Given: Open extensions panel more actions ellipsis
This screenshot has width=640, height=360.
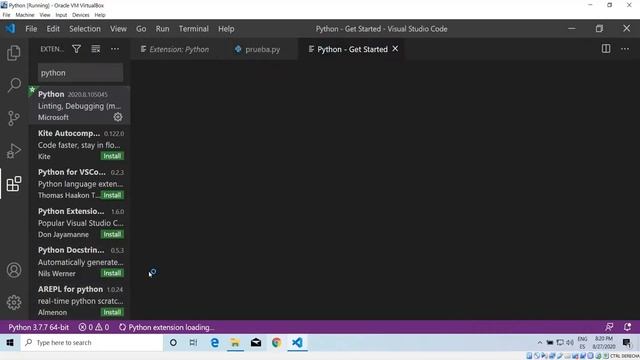Looking at the screenshot, I should (x=115, y=49).
